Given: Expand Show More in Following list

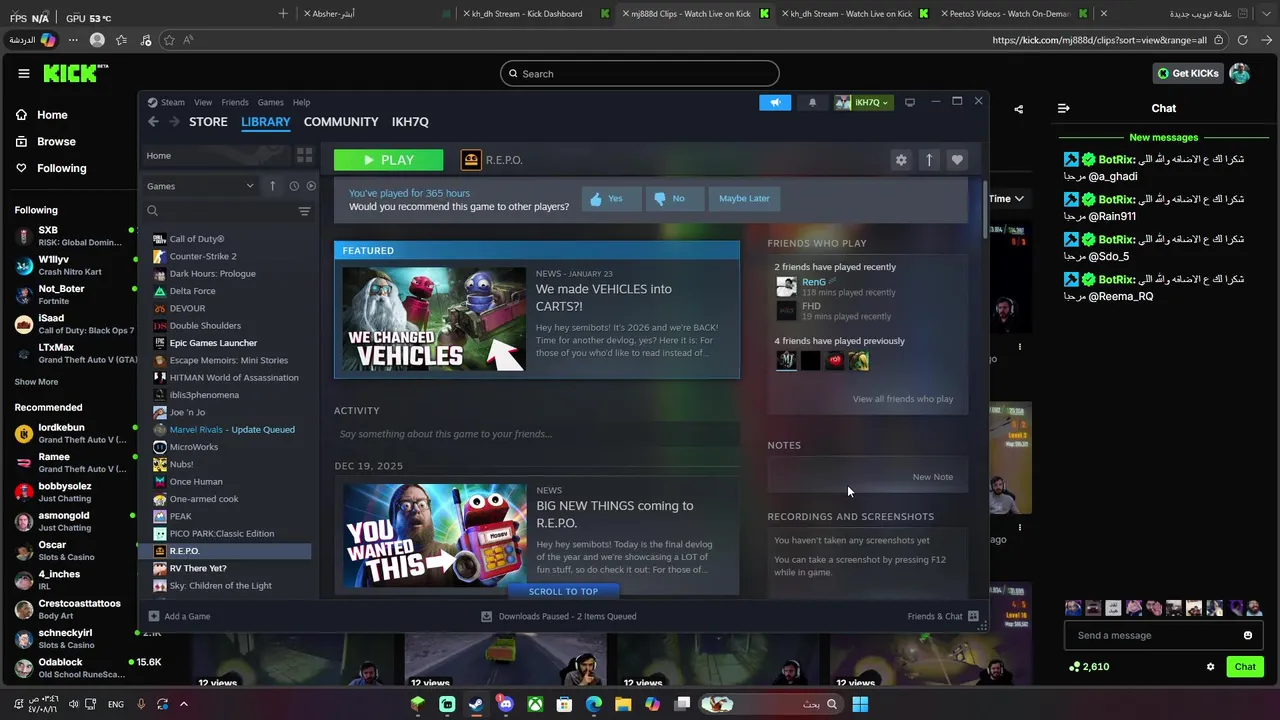Looking at the screenshot, I should (36, 382).
